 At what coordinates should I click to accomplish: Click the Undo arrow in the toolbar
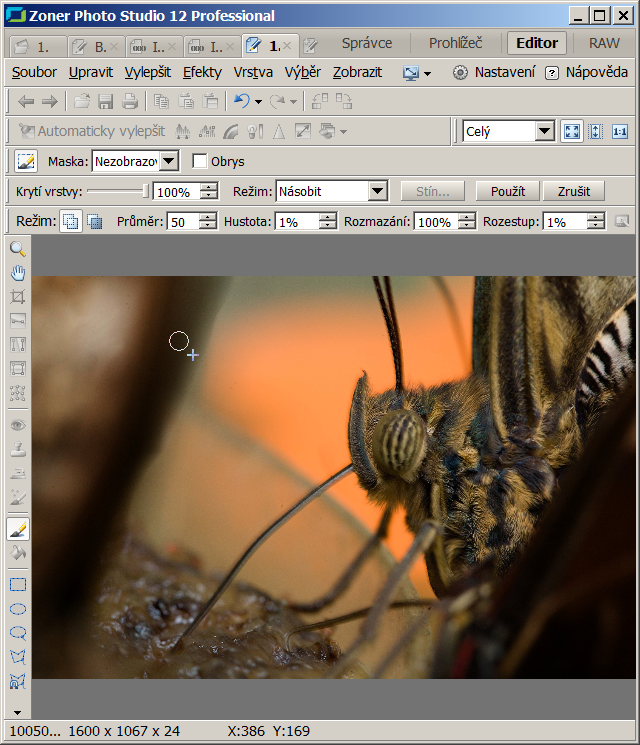(x=240, y=101)
